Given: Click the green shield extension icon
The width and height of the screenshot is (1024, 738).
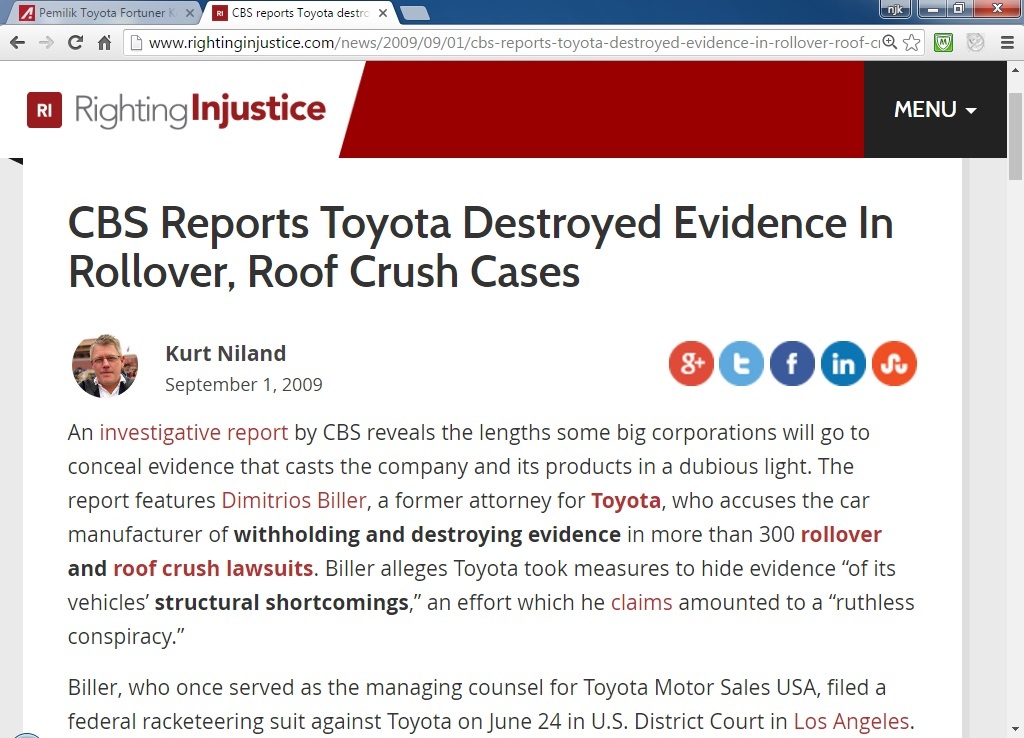Looking at the screenshot, I should 944,43.
